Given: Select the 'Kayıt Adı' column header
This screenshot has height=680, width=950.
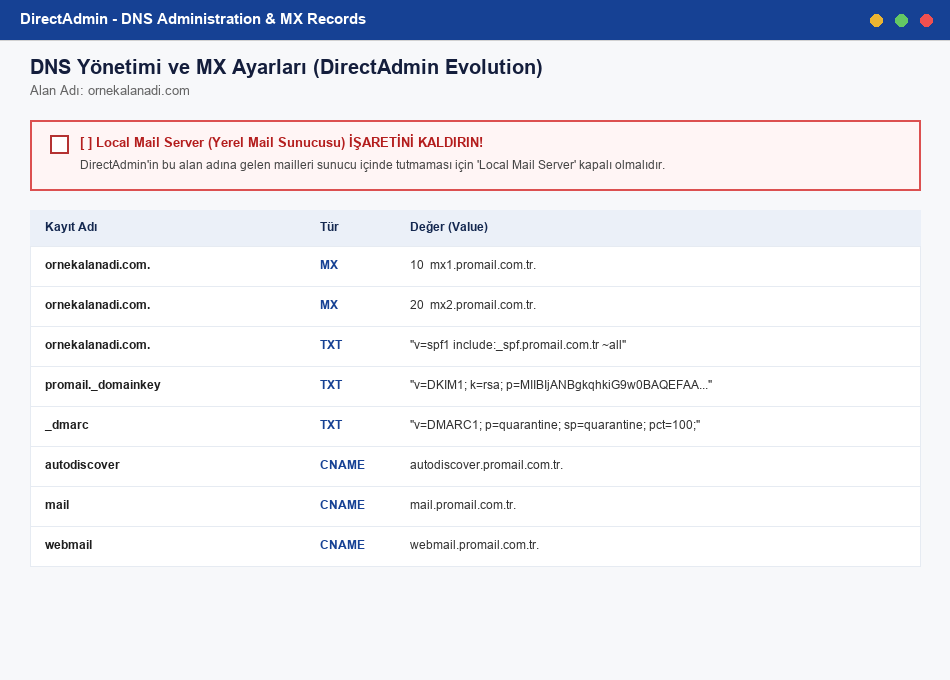Looking at the screenshot, I should coord(71,227).
